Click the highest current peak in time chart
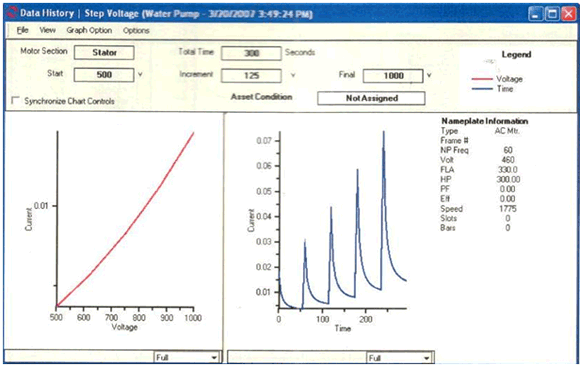Screen dimensions: 580x366 (384, 132)
